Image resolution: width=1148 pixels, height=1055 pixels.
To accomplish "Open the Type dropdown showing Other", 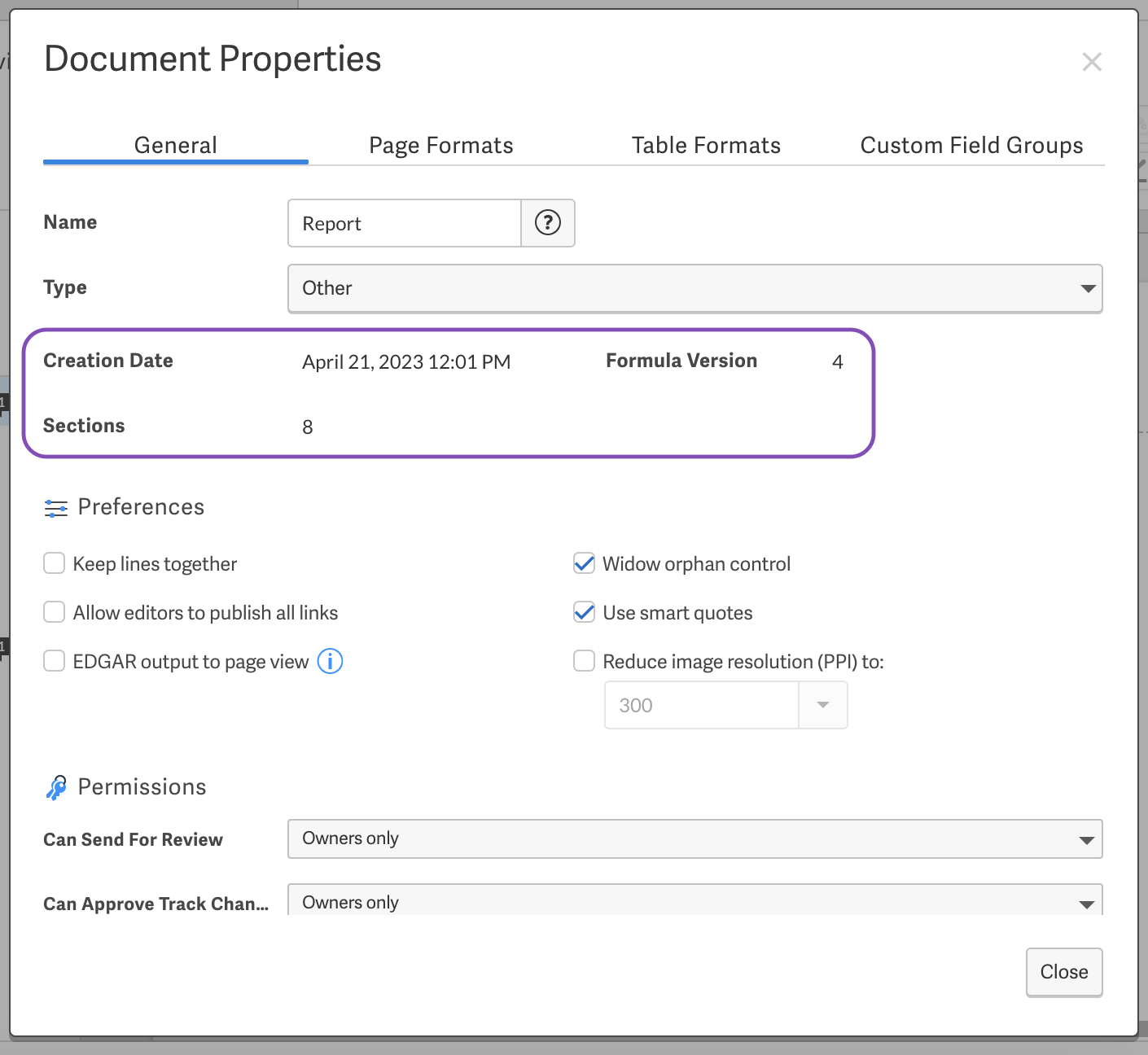I will 694,288.
